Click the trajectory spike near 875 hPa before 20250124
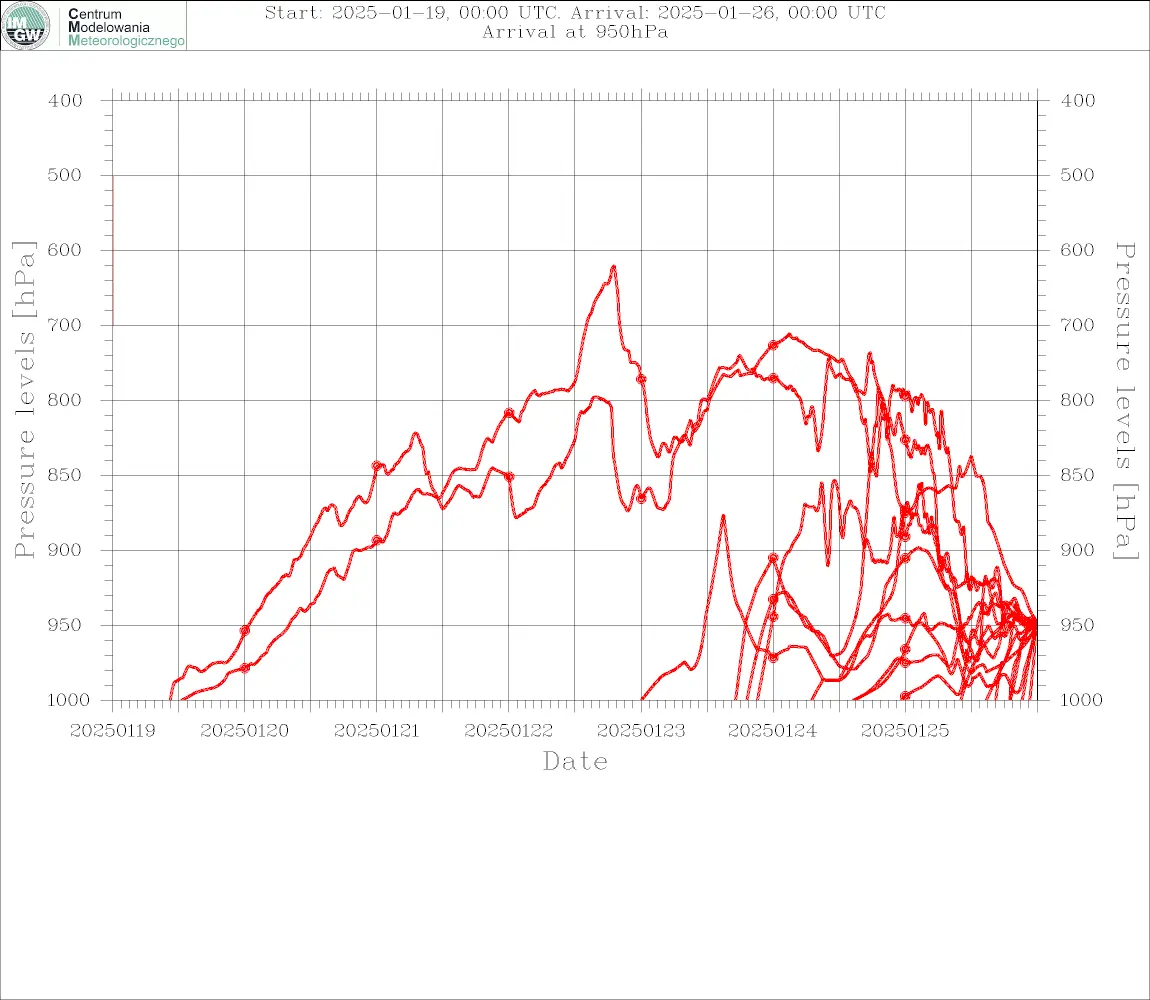This screenshot has height=1000, width=1150. (x=723, y=517)
